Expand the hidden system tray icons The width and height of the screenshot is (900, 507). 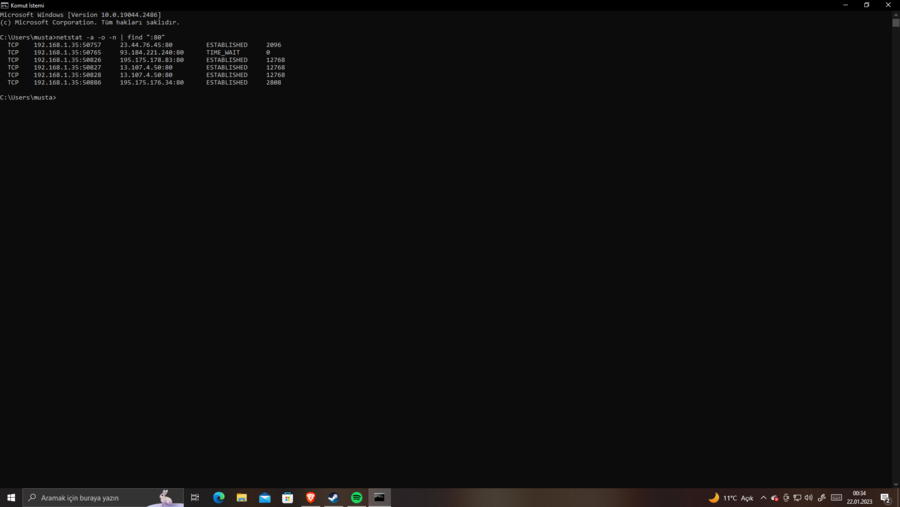(x=763, y=498)
